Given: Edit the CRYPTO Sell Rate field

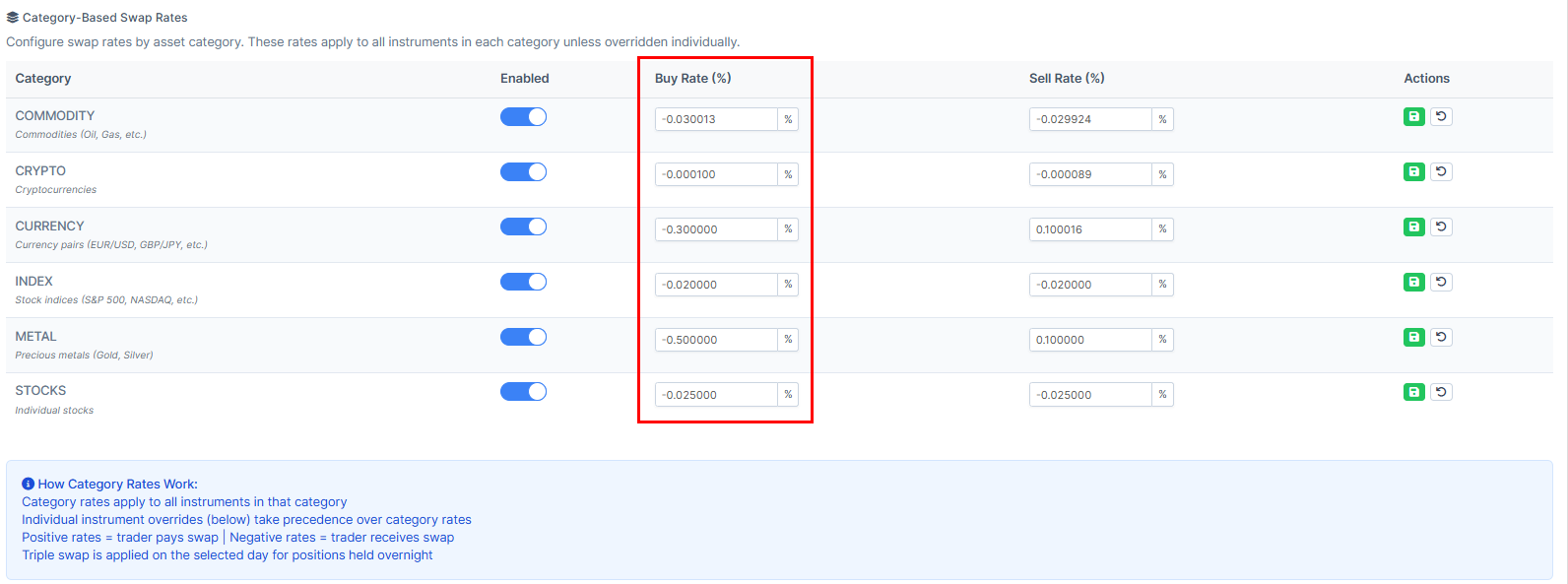Looking at the screenshot, I should (x=1090, y=174).
